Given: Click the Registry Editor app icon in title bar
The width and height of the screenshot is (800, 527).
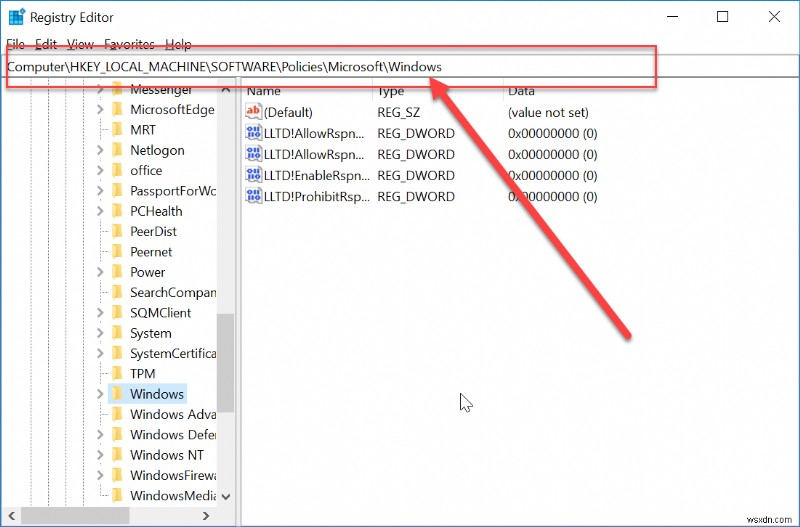Looking at the screenshot, I should pos(16,17).
